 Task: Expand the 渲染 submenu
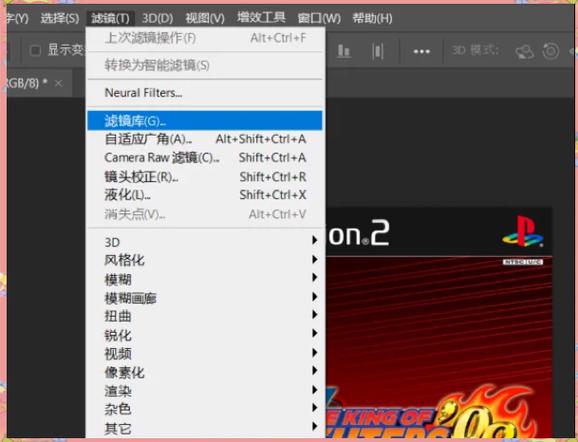[205, 391]
